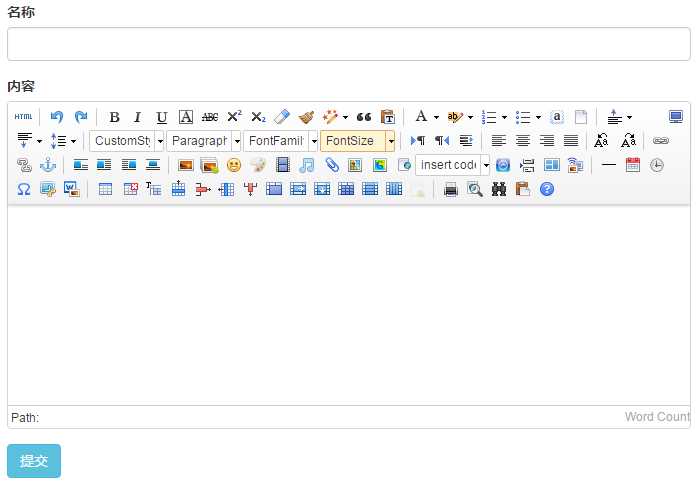Insert a hyperlink with chain icon

[x=661, y=141]
